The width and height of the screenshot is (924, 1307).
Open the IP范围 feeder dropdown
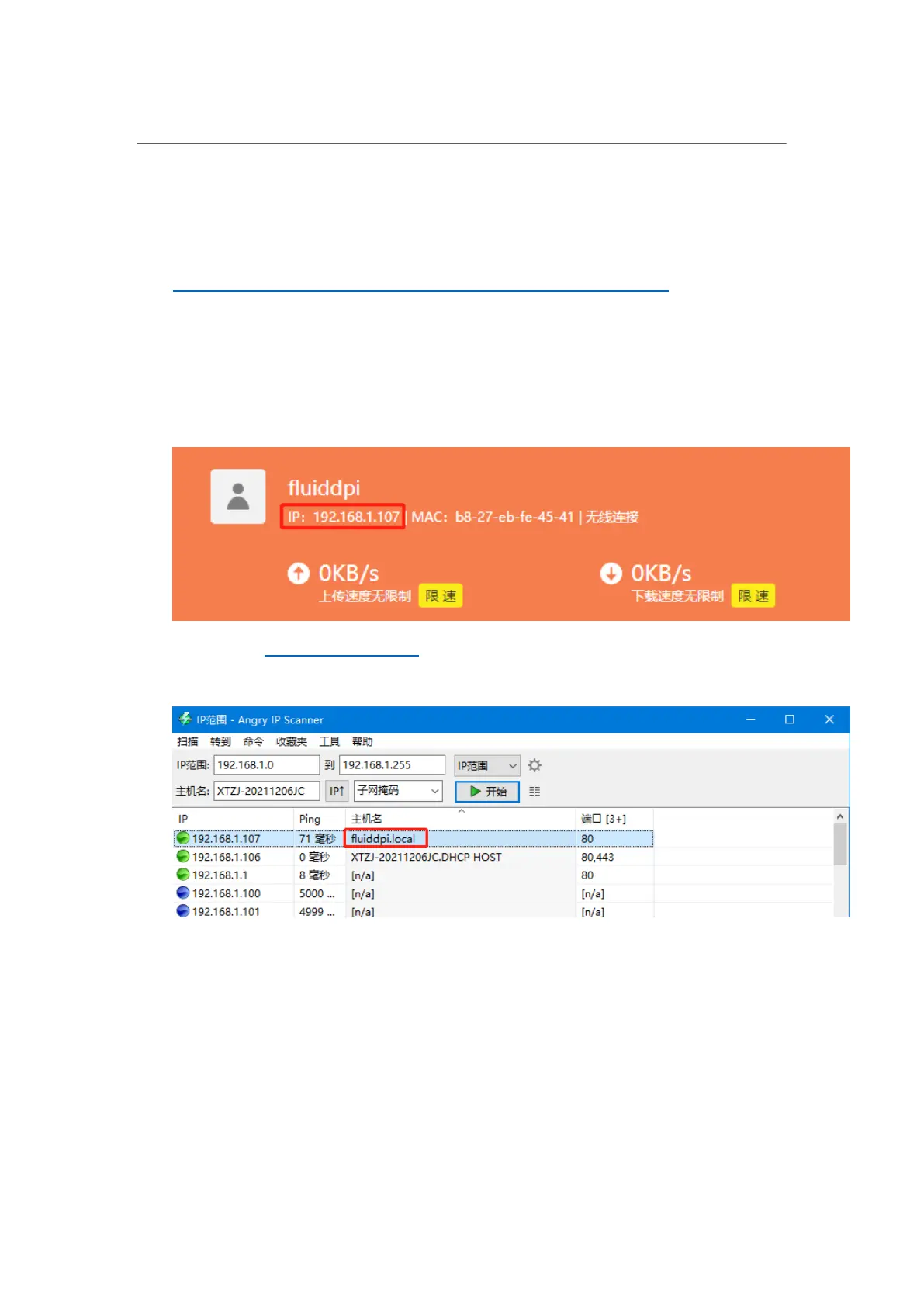click(x=486, y=765)
